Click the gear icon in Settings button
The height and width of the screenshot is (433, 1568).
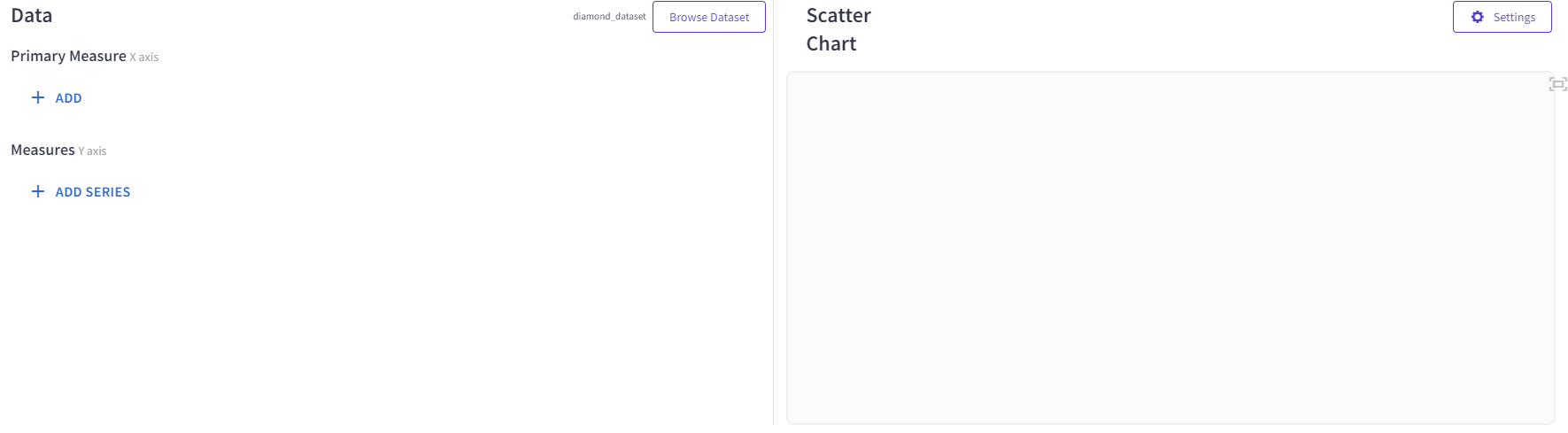tap(1477, 17)
